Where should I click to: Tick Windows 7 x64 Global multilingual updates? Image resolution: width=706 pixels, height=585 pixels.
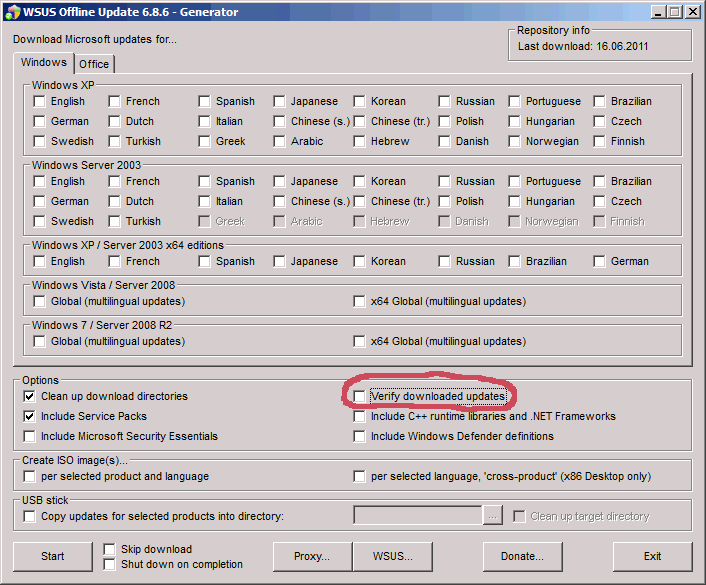[x=359, y=342]
